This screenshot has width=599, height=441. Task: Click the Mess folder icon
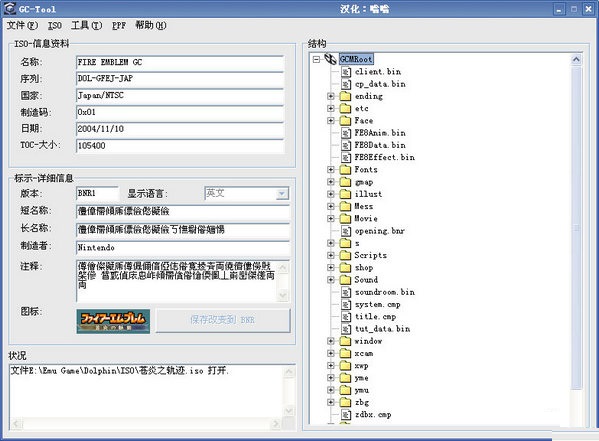[345, 206]
